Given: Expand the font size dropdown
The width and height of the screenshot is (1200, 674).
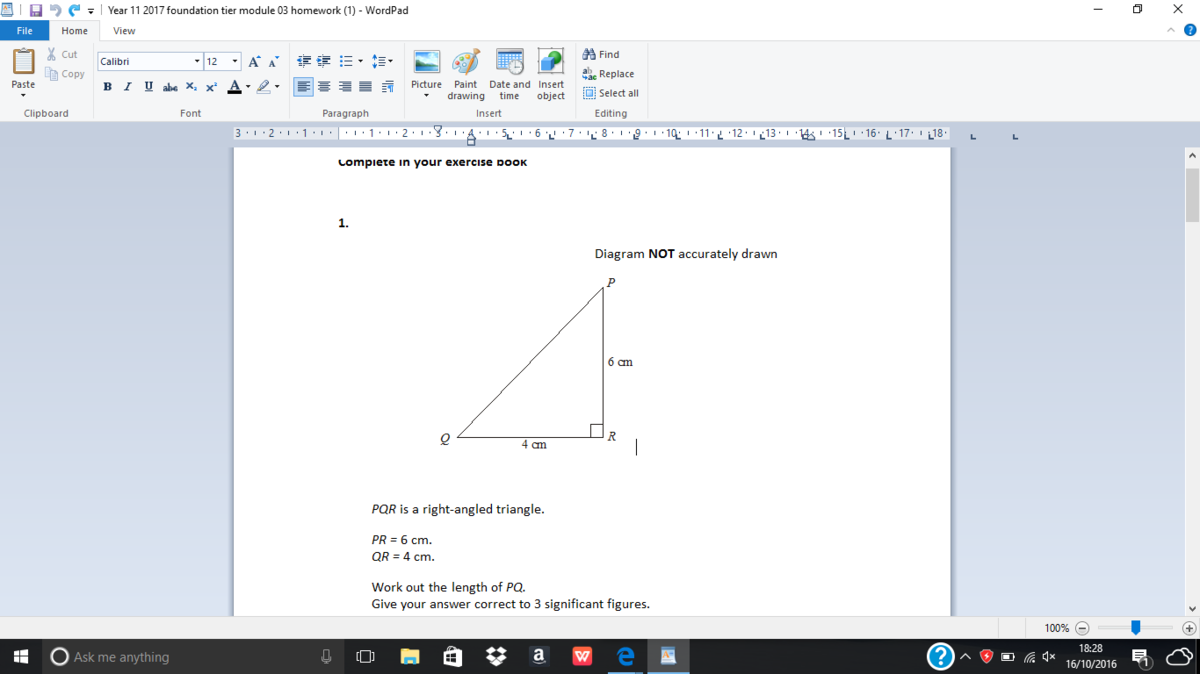Looking at the screenshot, I should click(235, 62).
